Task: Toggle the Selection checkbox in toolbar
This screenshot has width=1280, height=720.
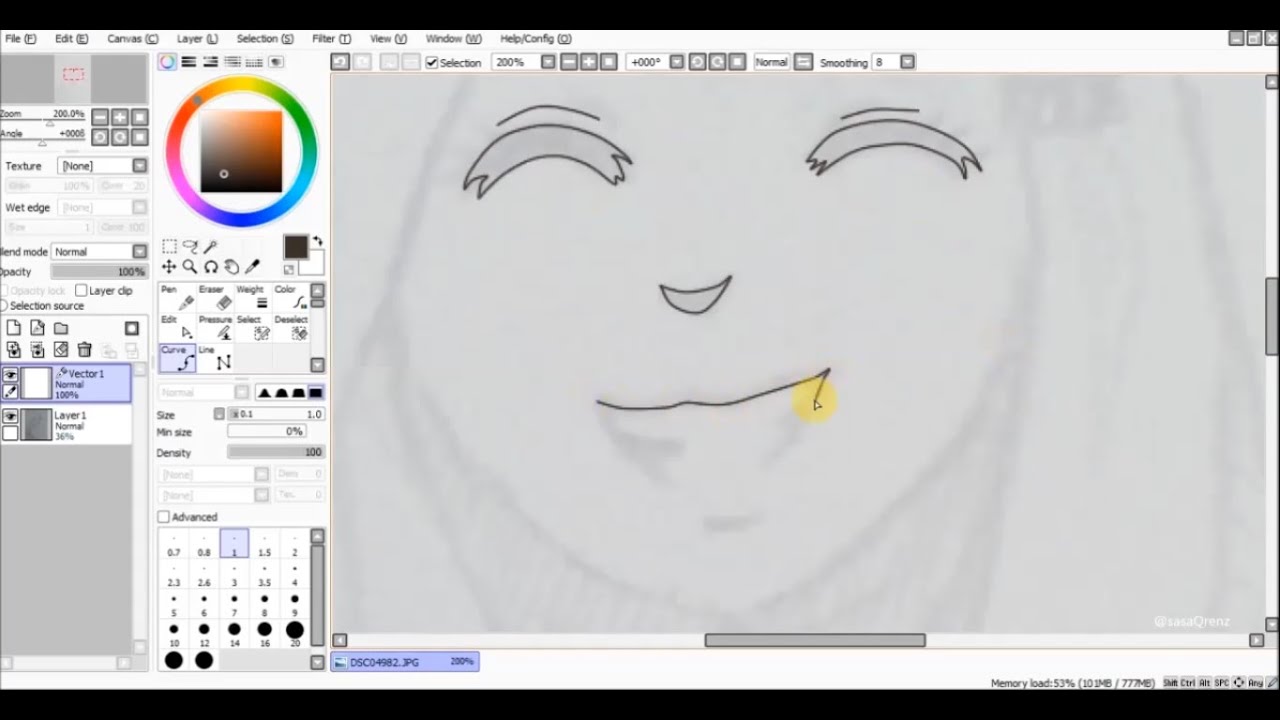Action: (432, 62)
